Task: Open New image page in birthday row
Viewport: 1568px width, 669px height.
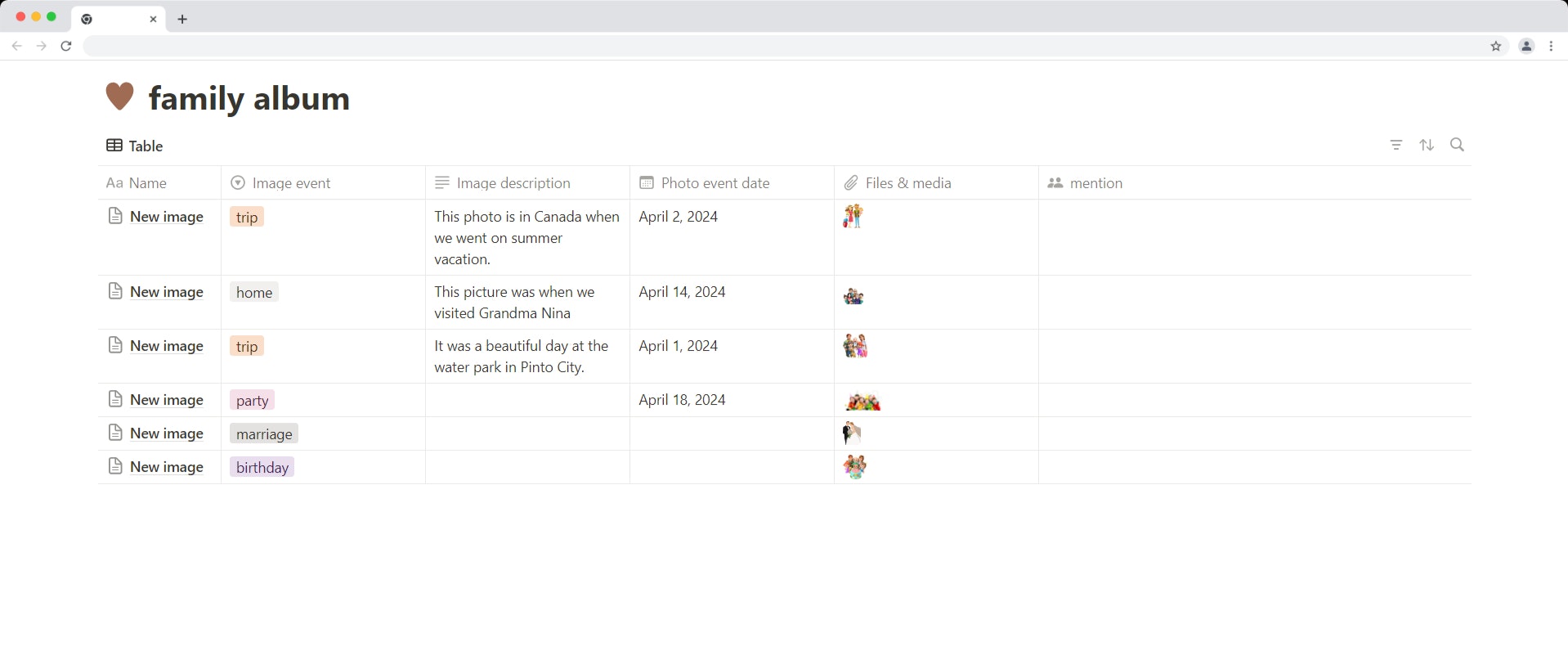Action: 167,467
